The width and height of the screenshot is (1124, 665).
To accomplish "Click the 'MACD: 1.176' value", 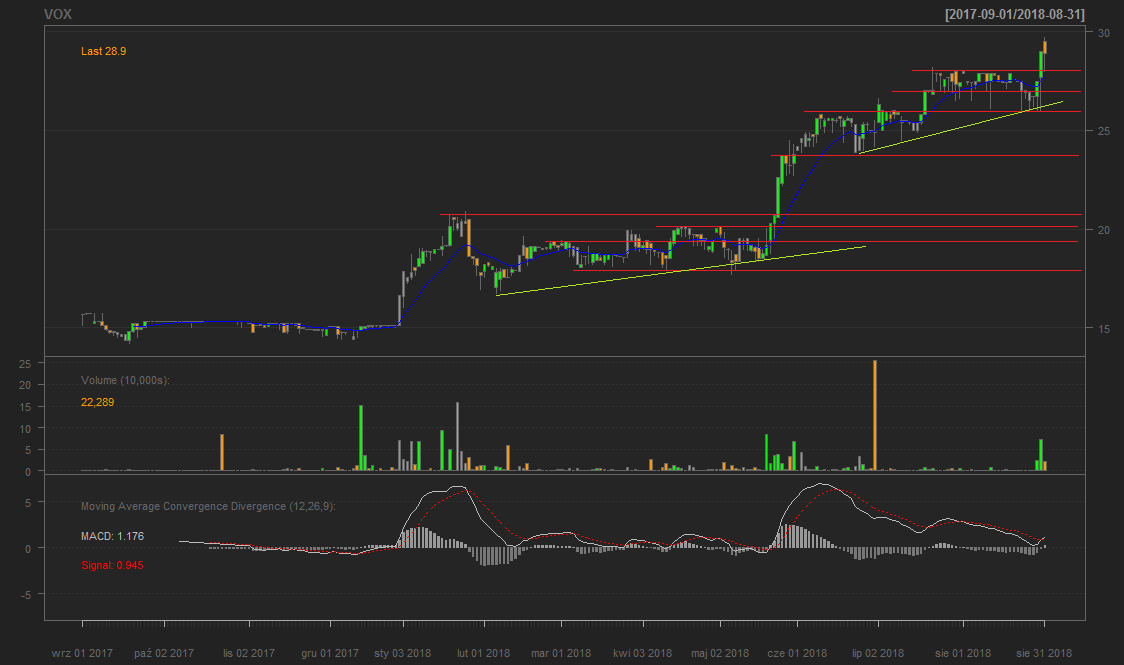I will coord(112,536).
